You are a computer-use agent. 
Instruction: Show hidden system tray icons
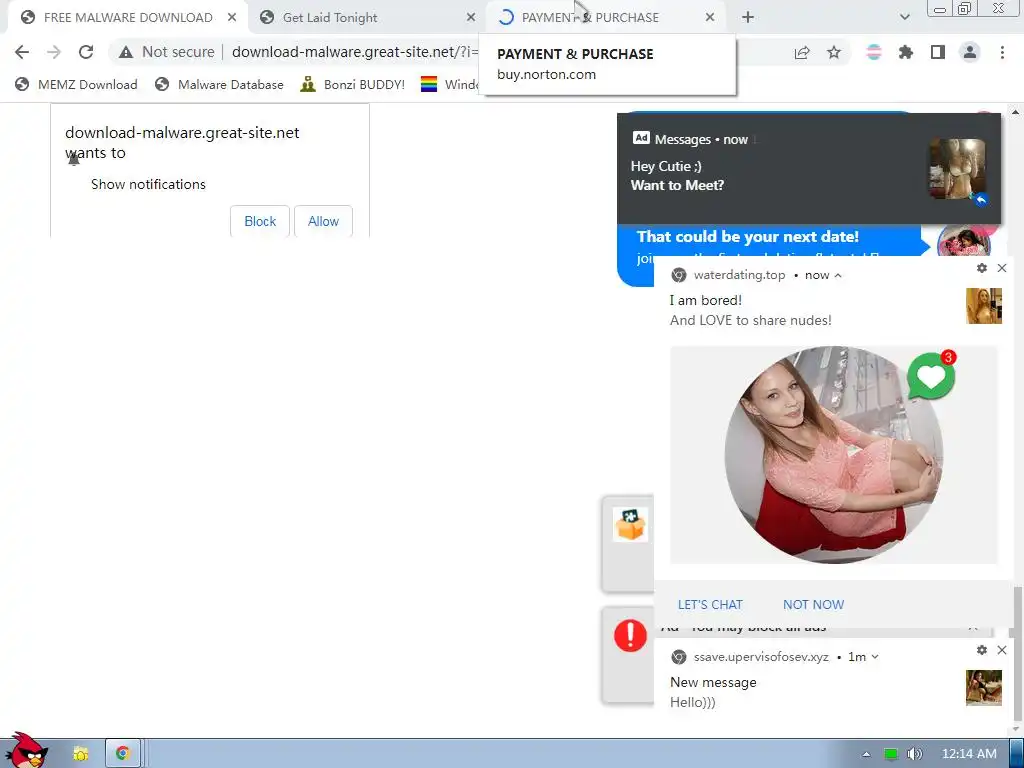tap(867, 754)
